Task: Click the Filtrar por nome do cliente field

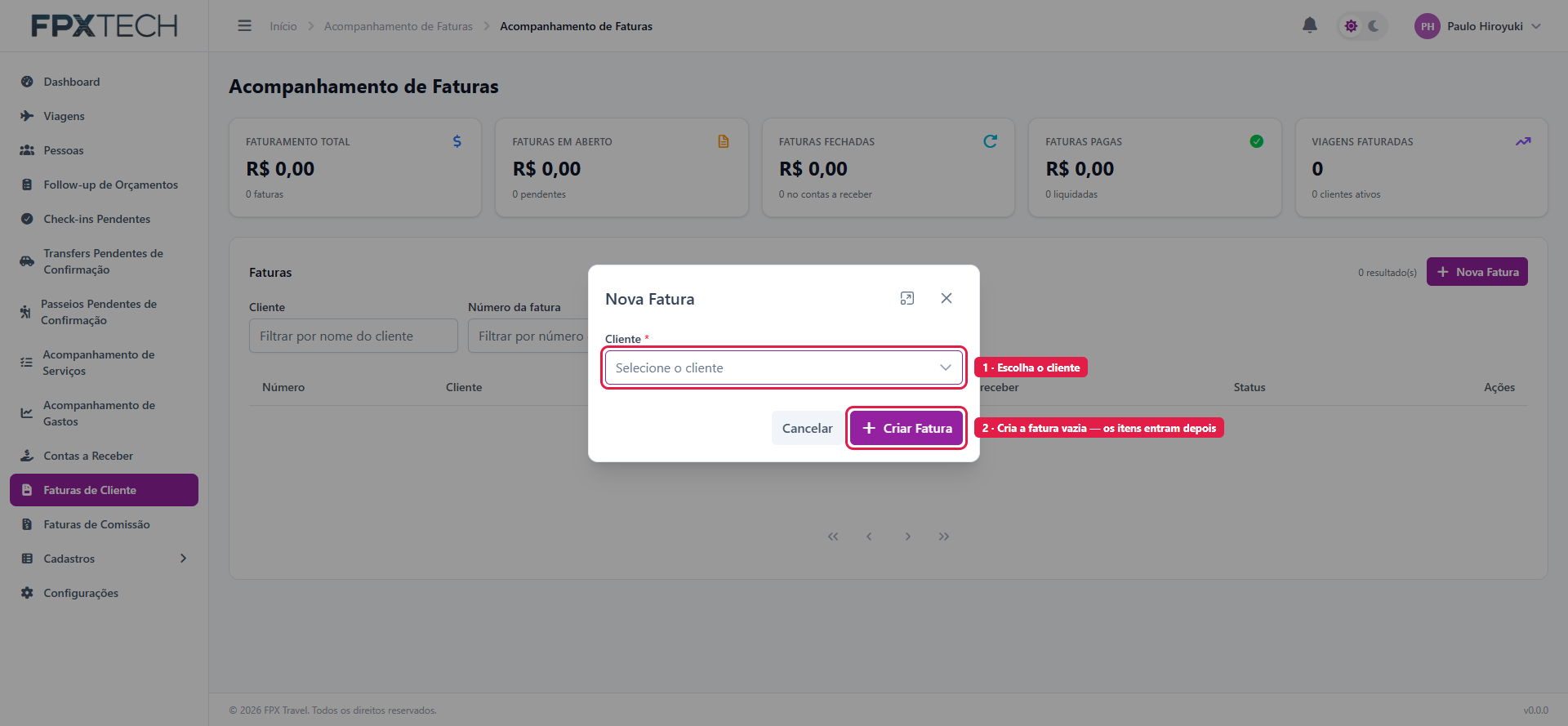Action: (354, 336)
